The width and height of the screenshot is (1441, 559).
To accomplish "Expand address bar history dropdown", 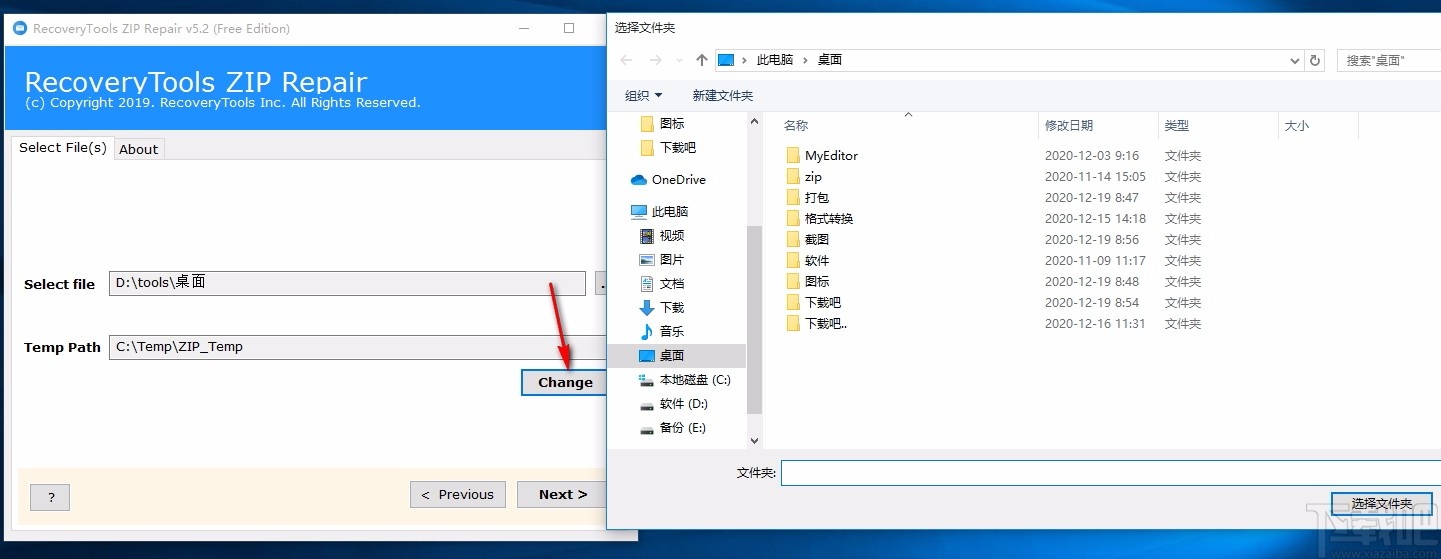I will 1296,61.
